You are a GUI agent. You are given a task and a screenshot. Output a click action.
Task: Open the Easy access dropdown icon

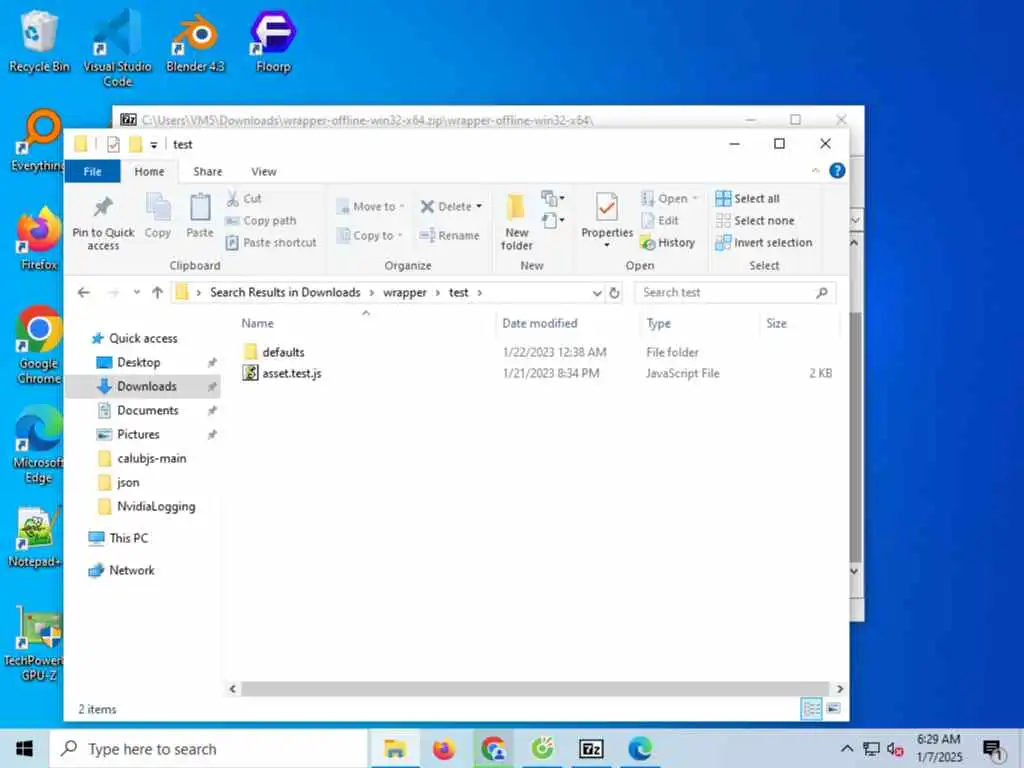(553, 220)
